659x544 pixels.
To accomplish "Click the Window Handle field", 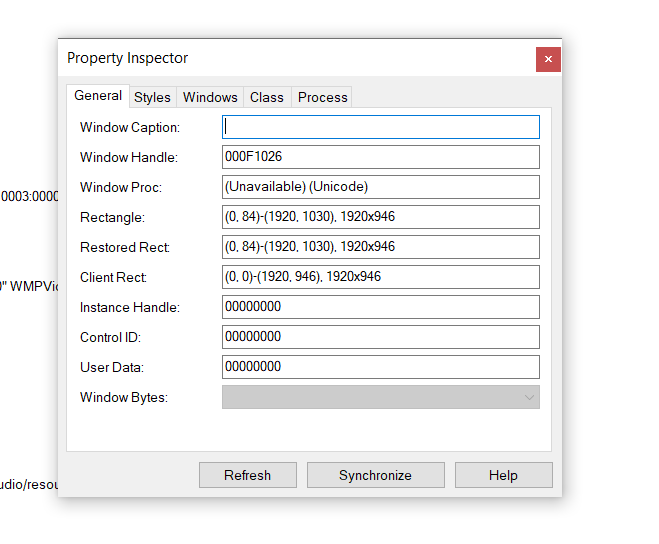I will click(x=380, y=157).
